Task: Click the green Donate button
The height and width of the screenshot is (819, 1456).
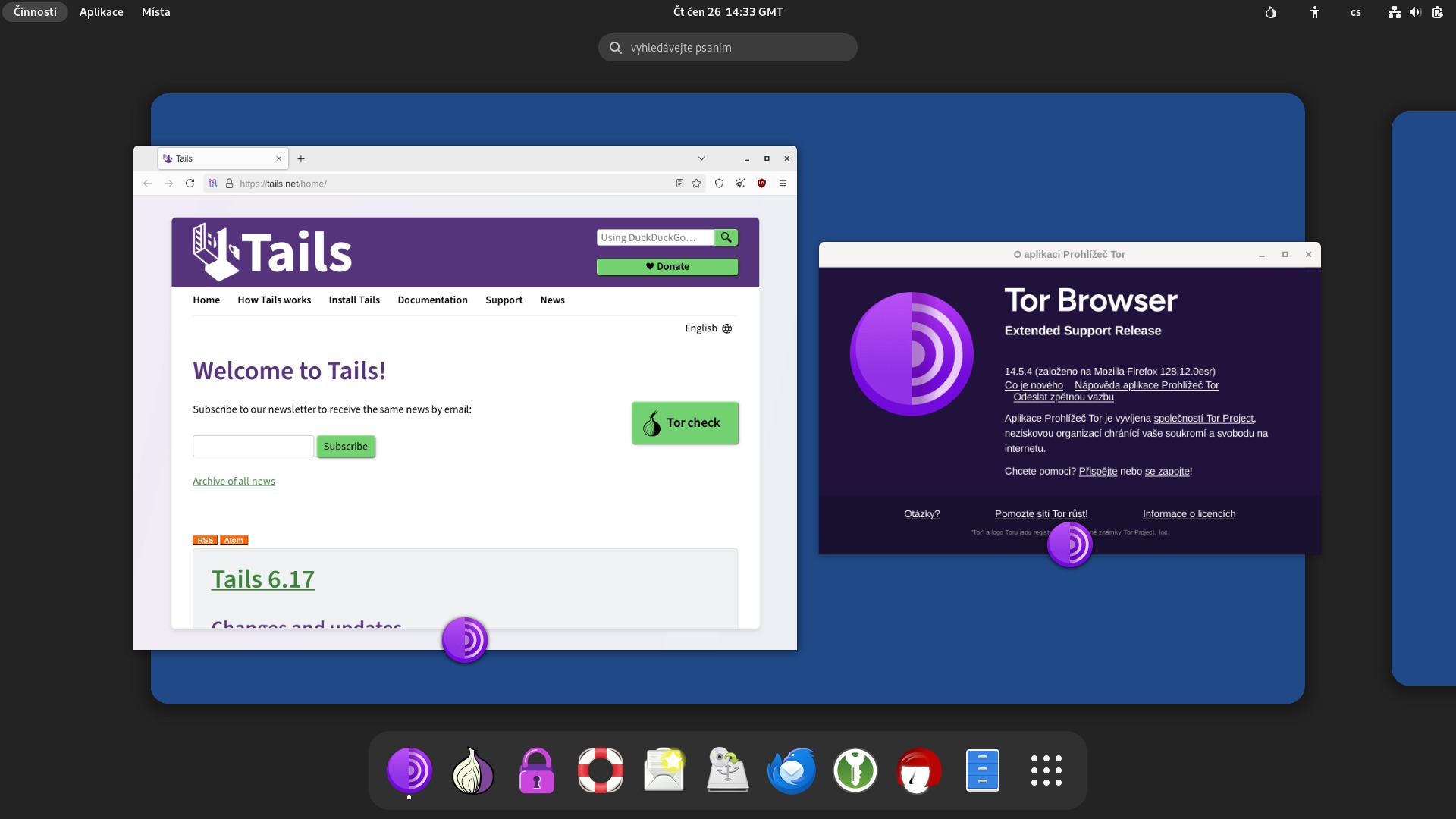Action: coord(667,267)
